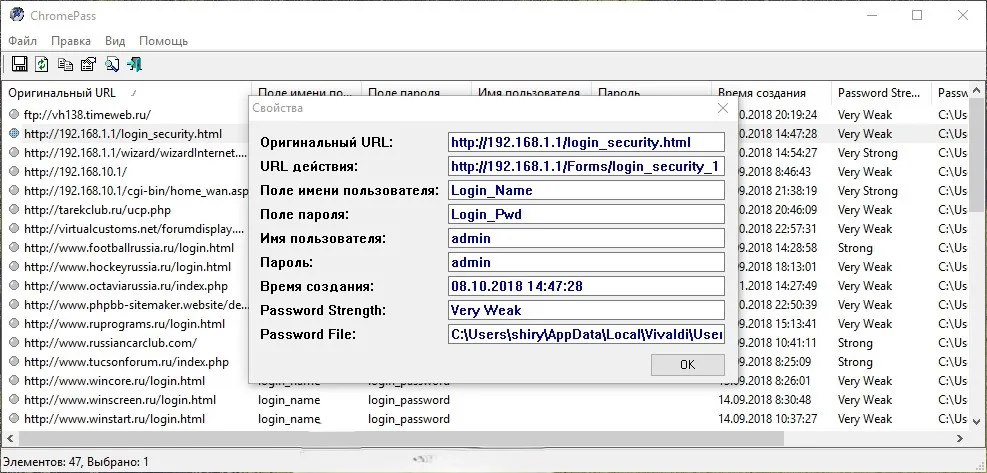Select row http://www.phpbb-sitemaker.website/de...
The width and height of the screenshot is (987, 473).
[x=136, y=304]
